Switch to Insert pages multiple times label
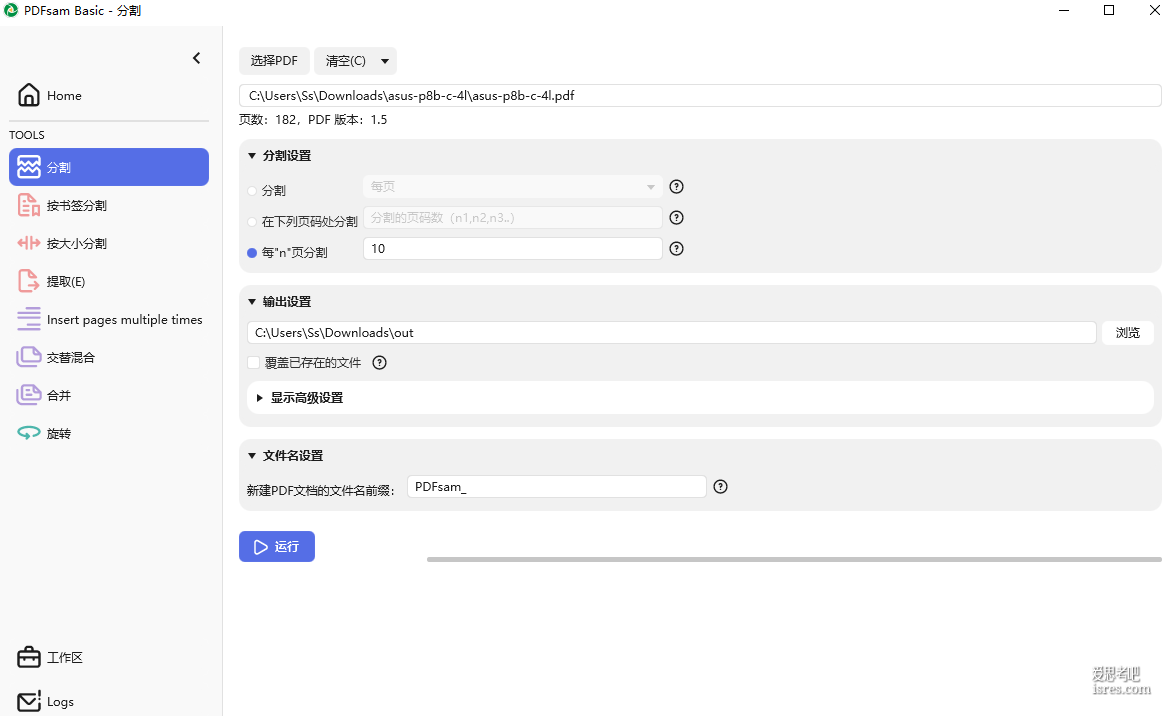Viewport: 1175px width, 716px height. pyautogui.click(x=124, y=320)
